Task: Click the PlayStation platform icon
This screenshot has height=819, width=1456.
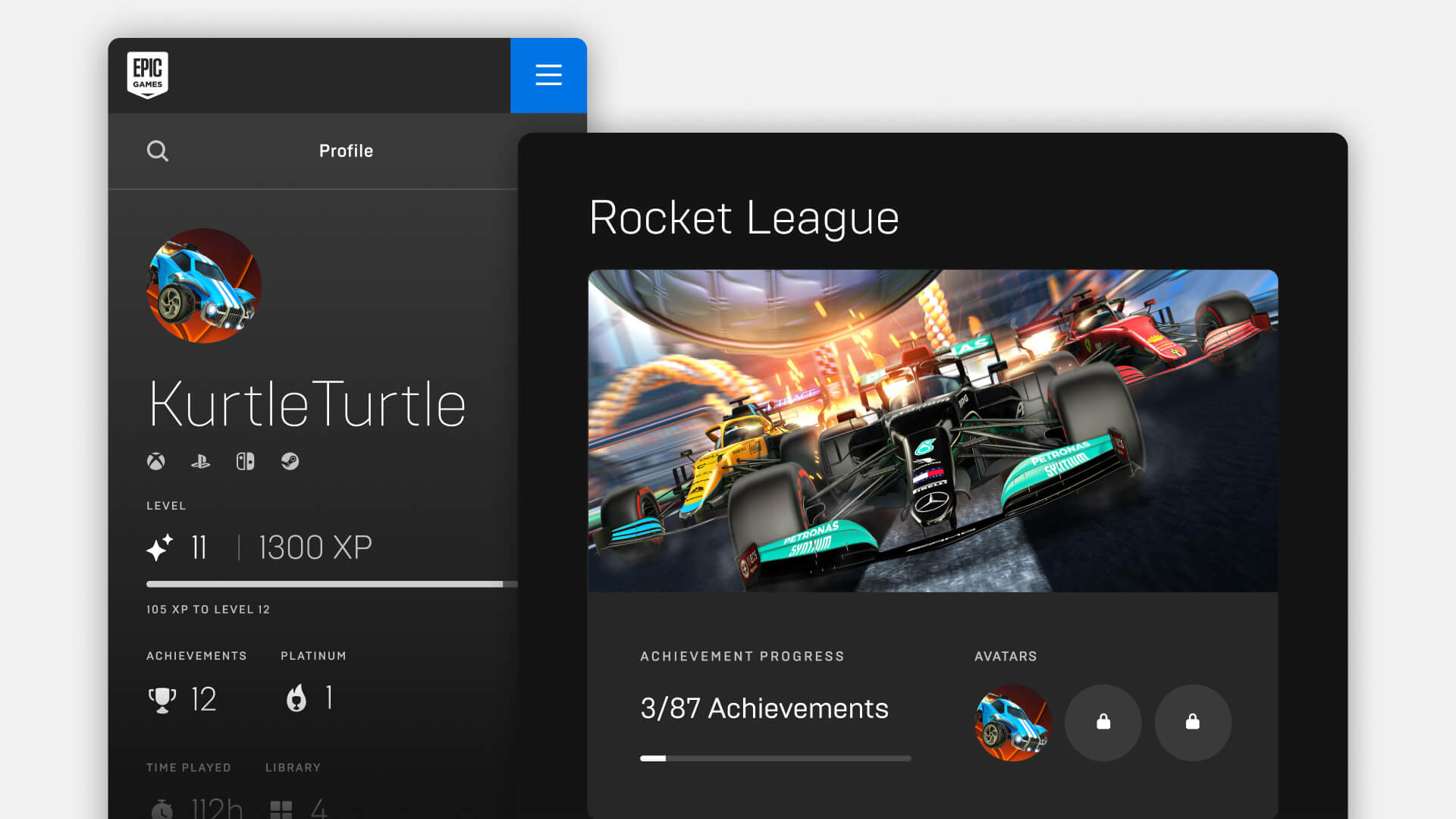Action: (200, 461)
